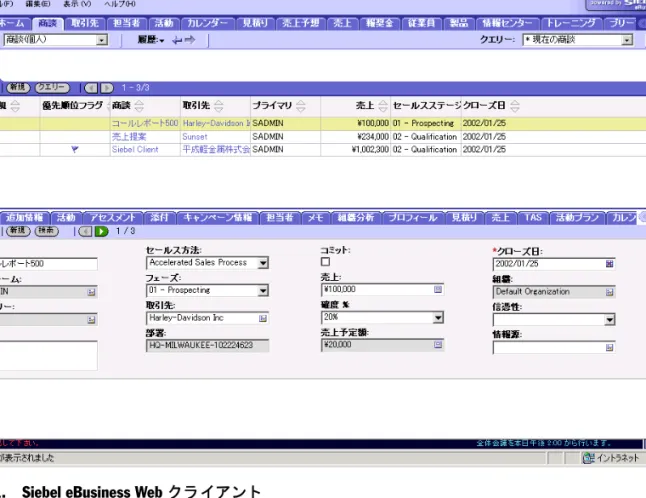646x498 pixels.
Task: Open the 組織分析 view tab
Action: click(x=356, y=217)
